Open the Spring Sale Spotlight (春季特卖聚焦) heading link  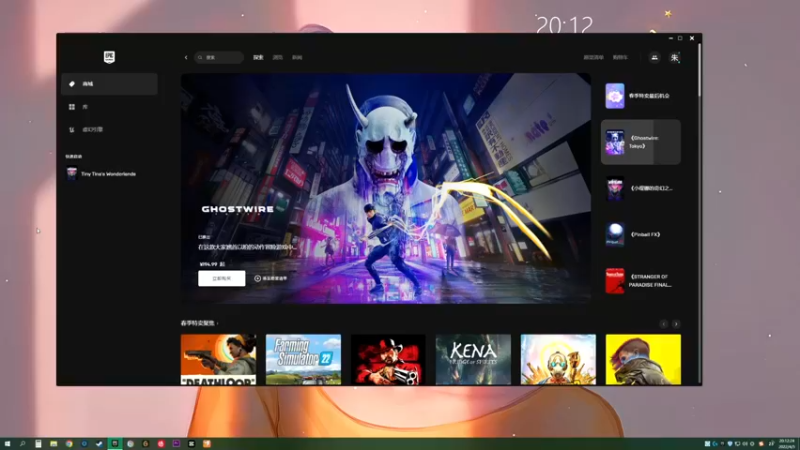[x=199, y=323]
